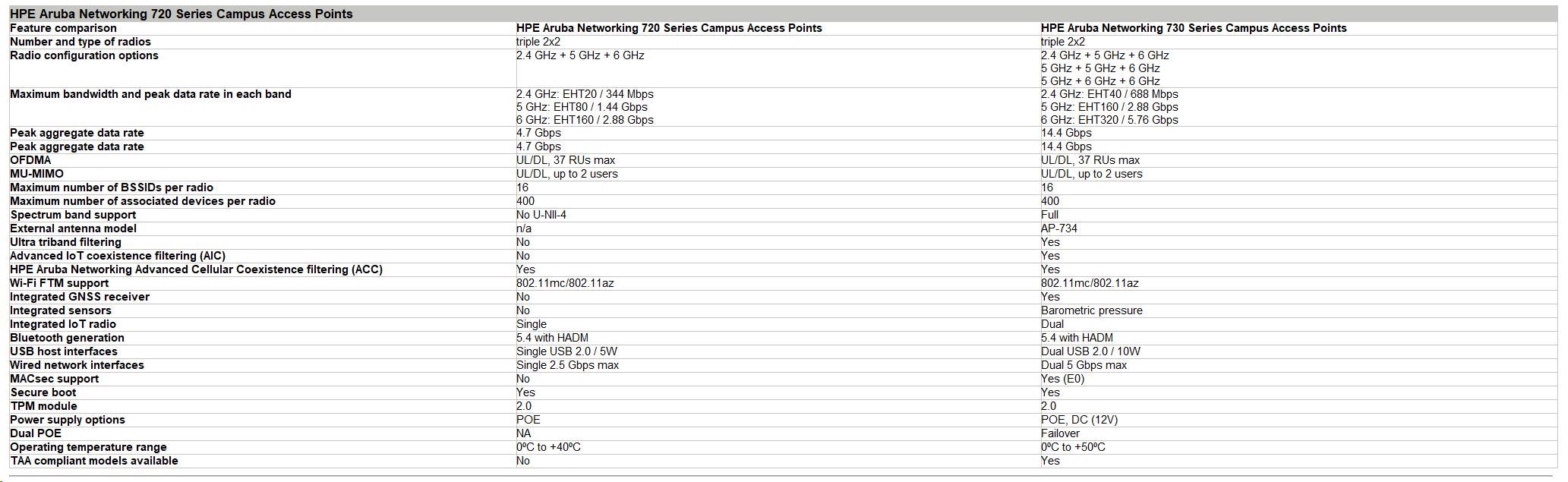Select the 'Dual 5 Gbps max' value

click(x=1084, y=365)
